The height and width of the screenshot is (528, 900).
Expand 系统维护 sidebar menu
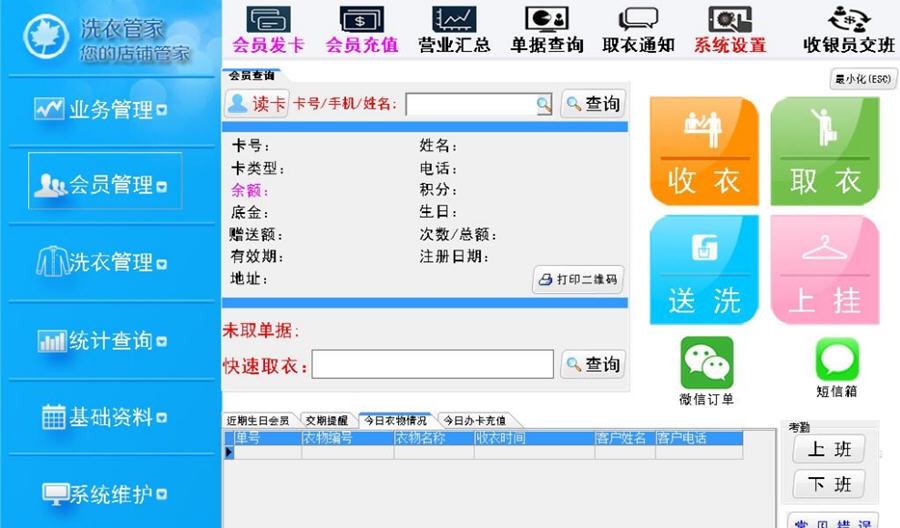pyautogui.click(x=104, y=494)
